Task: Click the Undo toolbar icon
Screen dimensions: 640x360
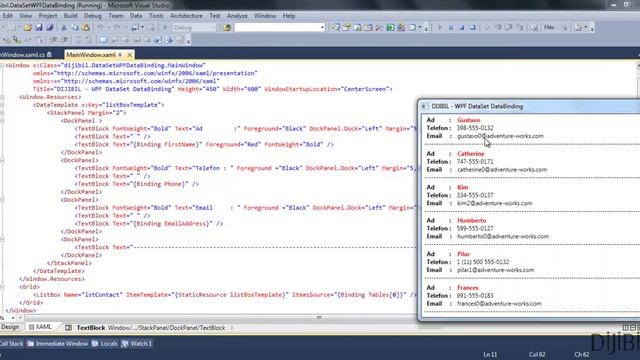Action: [x=100, y=27]
